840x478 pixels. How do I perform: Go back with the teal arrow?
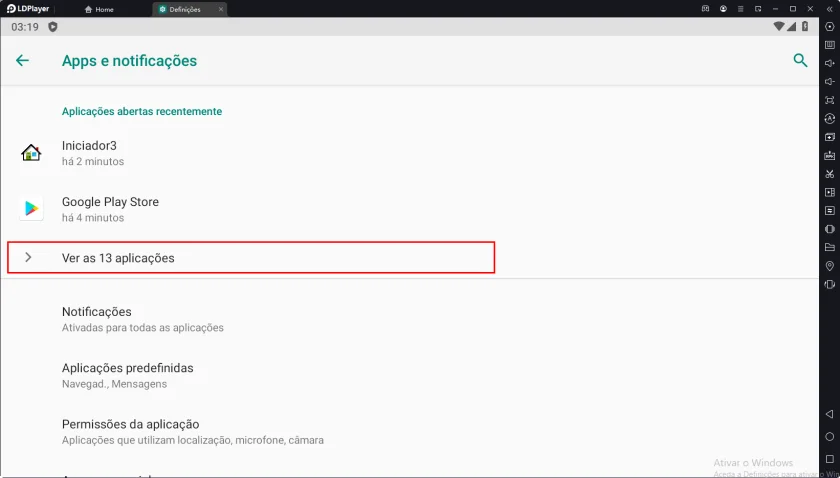point(22,61)
